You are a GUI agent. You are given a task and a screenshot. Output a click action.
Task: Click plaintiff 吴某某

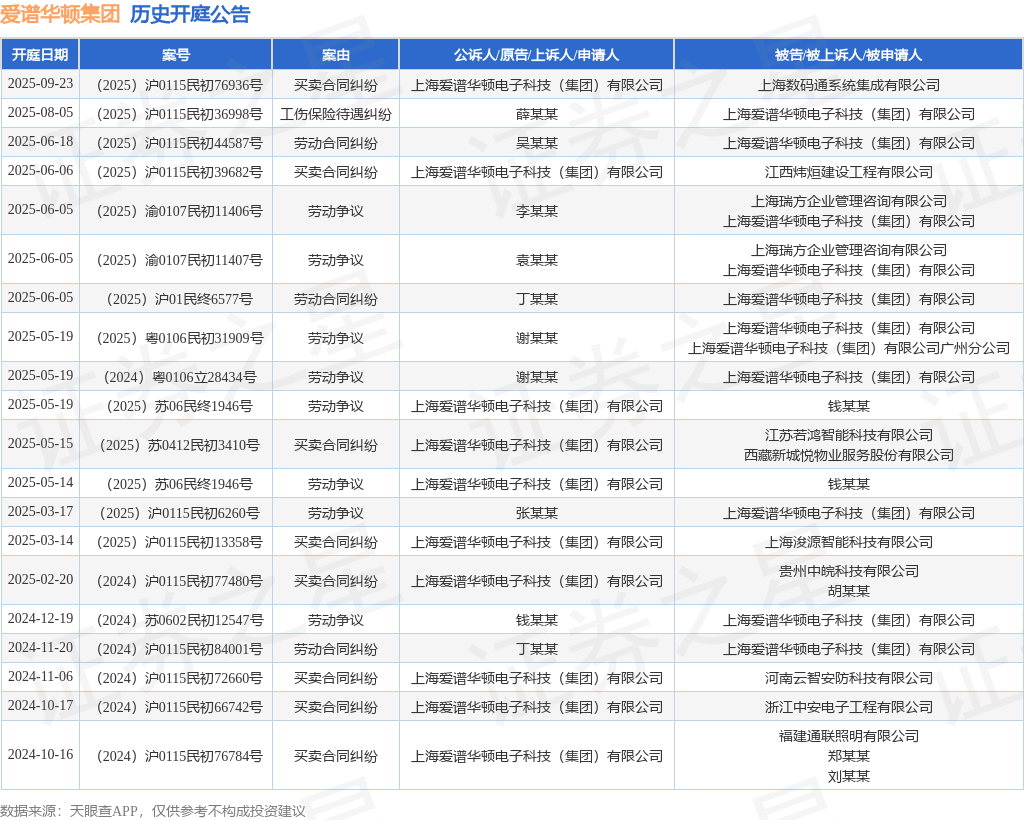pyautogui.click(x=536, y=143)
